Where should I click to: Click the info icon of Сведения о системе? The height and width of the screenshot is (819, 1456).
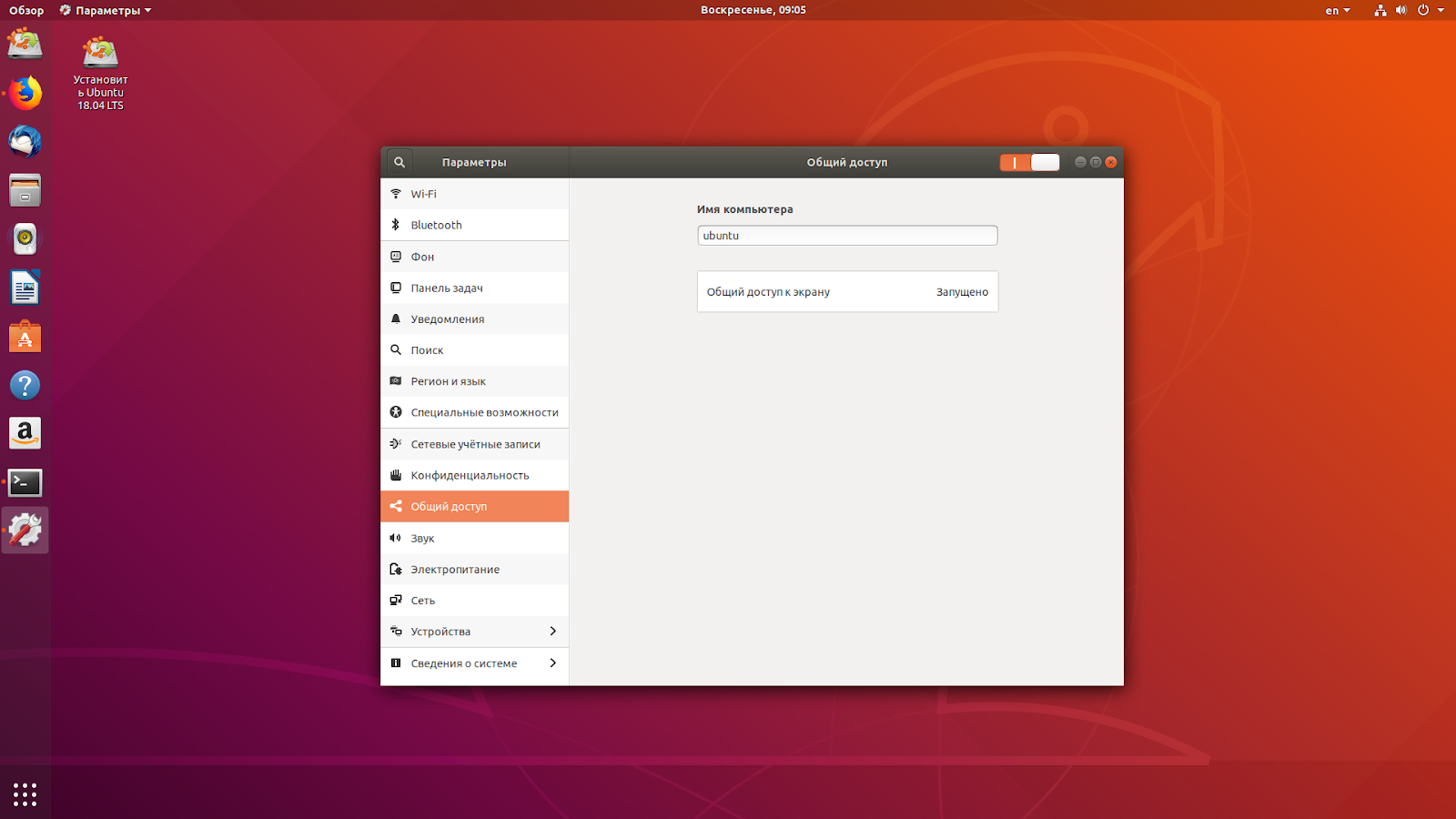[396, 662]
